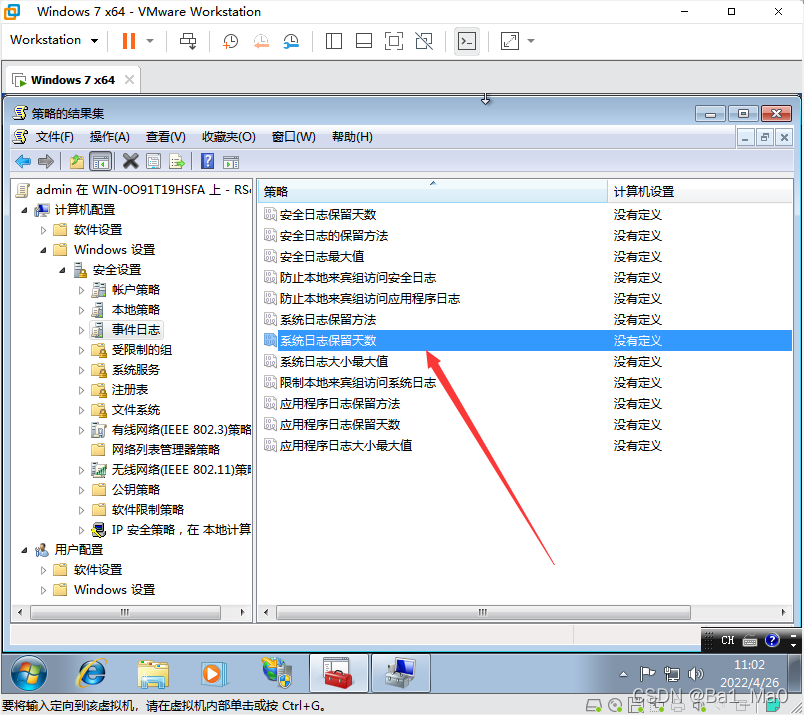The width and height of the screenshot is (804, 715).
Task: Open the 文件(F) menu
Action: pos(55,137)
